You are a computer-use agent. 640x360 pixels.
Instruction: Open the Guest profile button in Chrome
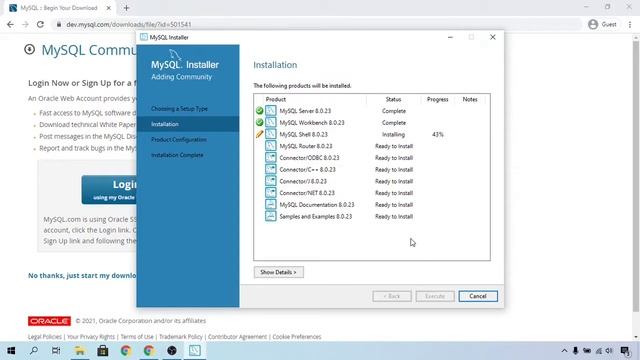[602, 24]
